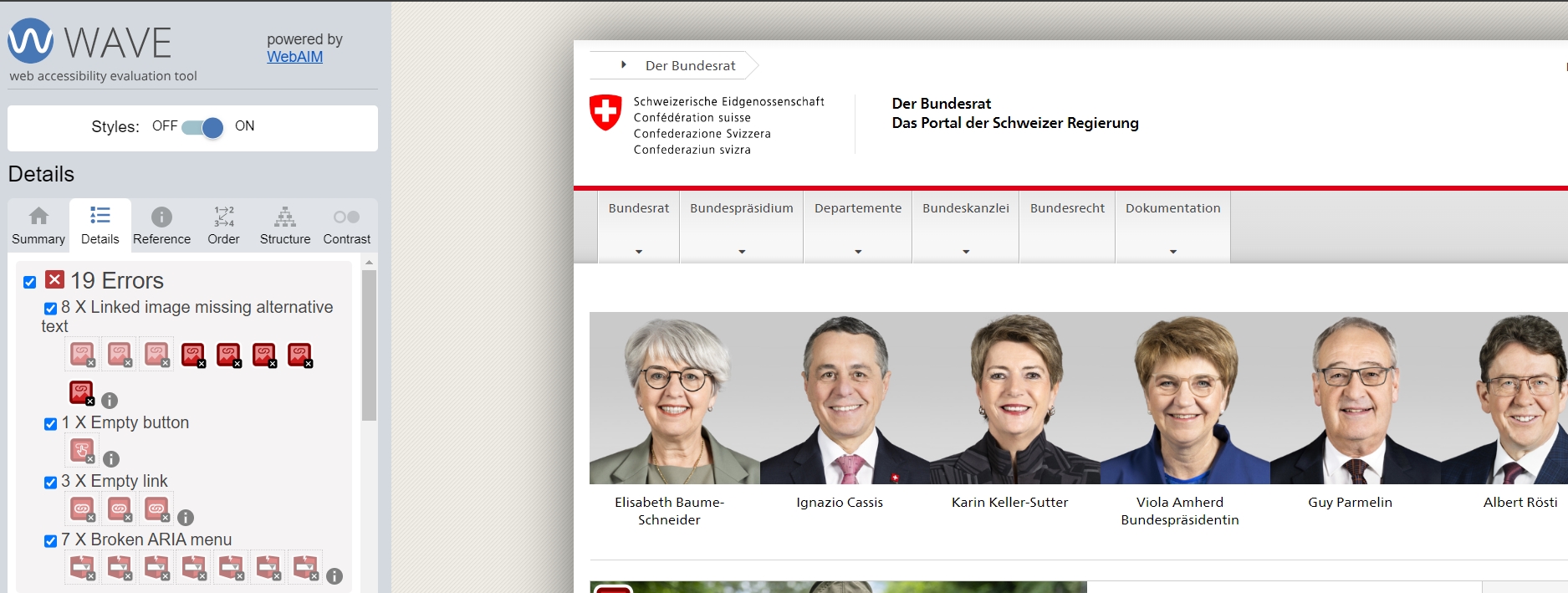Screen dimensions: 1568x593
Task: Select second faded Linked image missing alt icon
Action: coord(120,355)
